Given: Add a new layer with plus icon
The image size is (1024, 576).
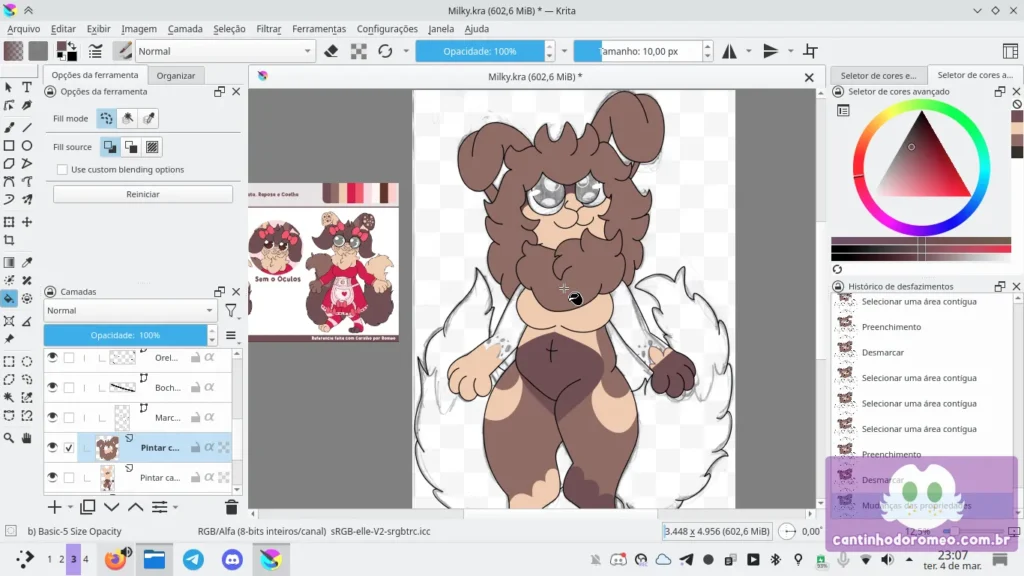Looking at the screenshot, I should [54, 507].
